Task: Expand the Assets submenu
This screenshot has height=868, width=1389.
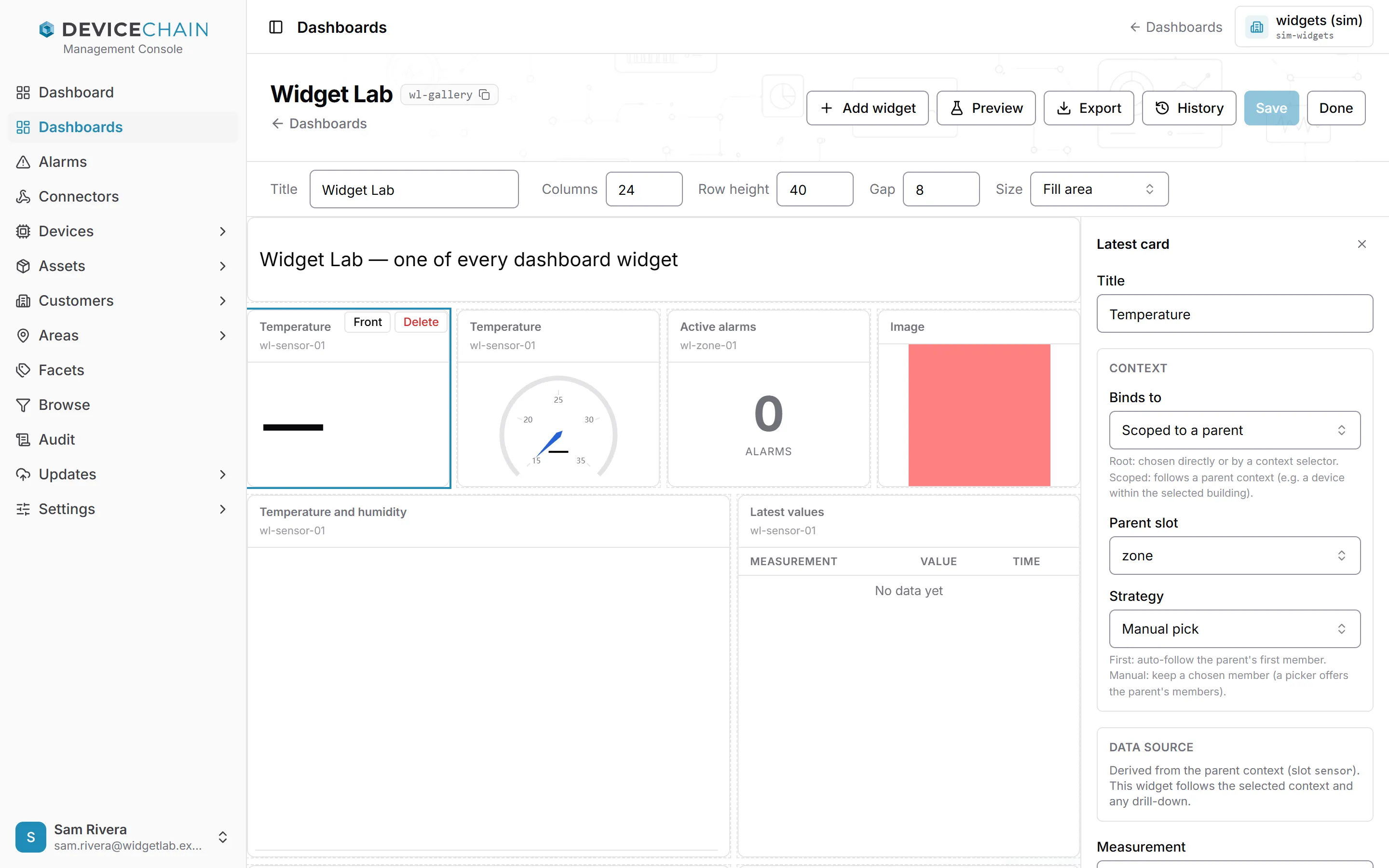Action: [223, 266]
